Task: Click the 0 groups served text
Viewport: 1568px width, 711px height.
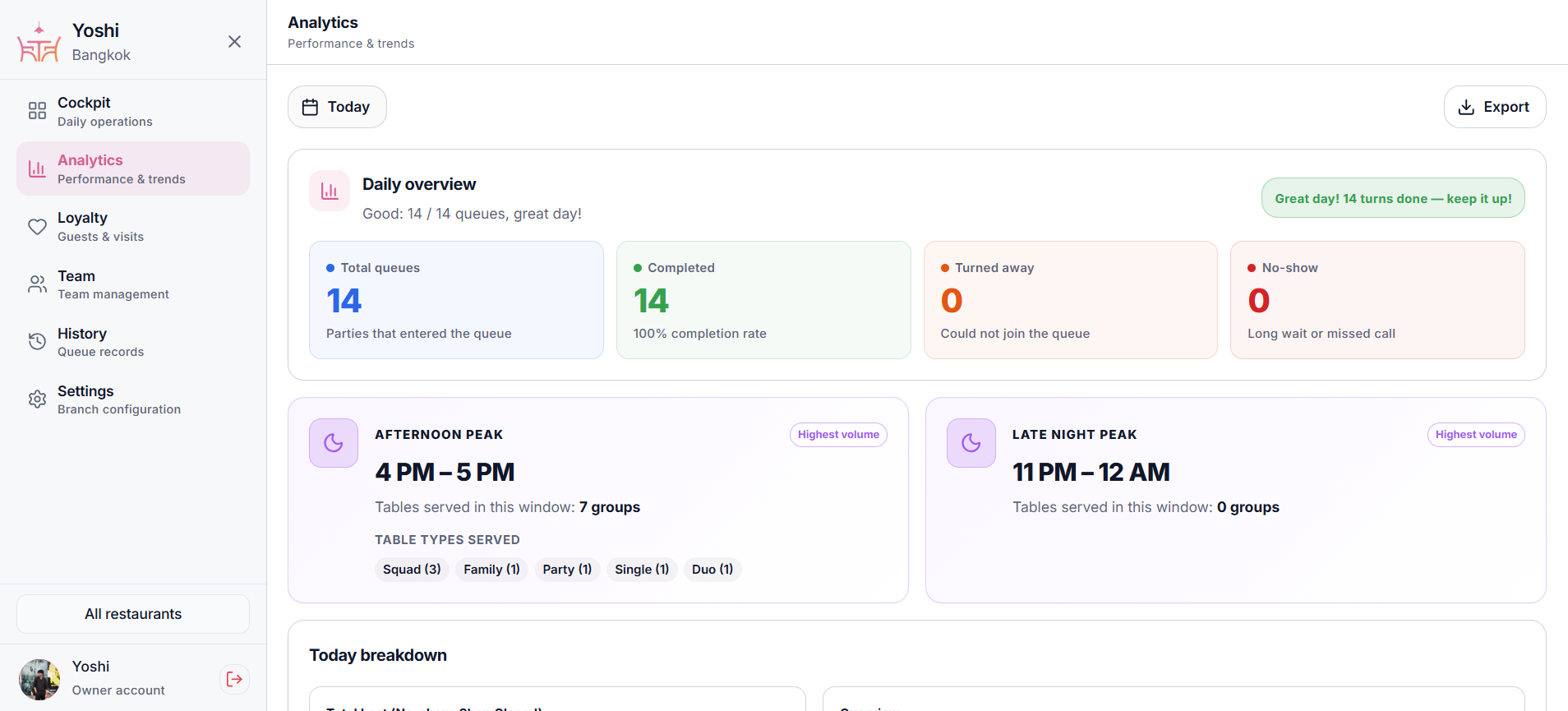Action: point(1247,507)
